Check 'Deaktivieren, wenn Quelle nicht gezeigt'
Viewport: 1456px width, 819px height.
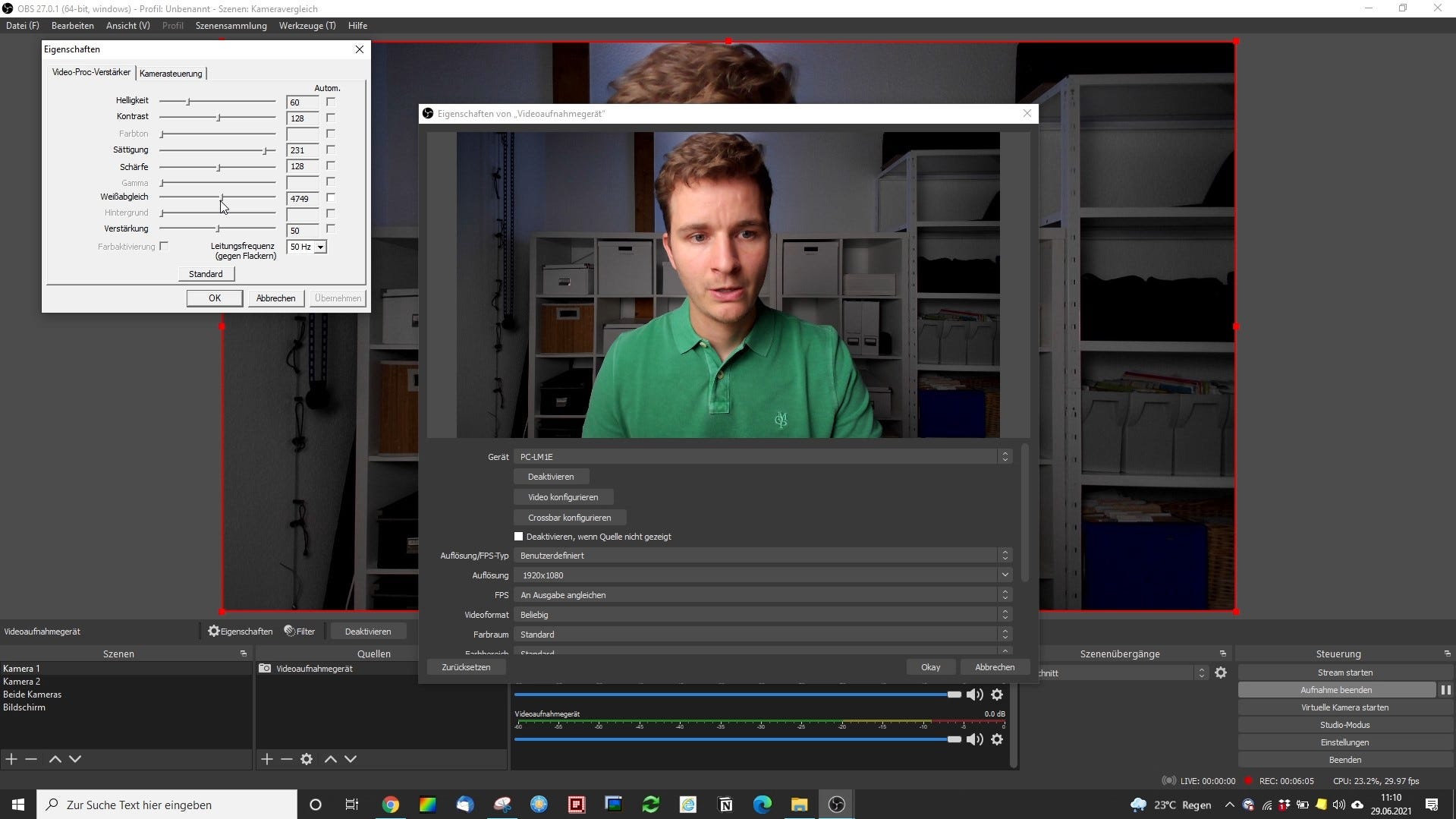point(519,537)
